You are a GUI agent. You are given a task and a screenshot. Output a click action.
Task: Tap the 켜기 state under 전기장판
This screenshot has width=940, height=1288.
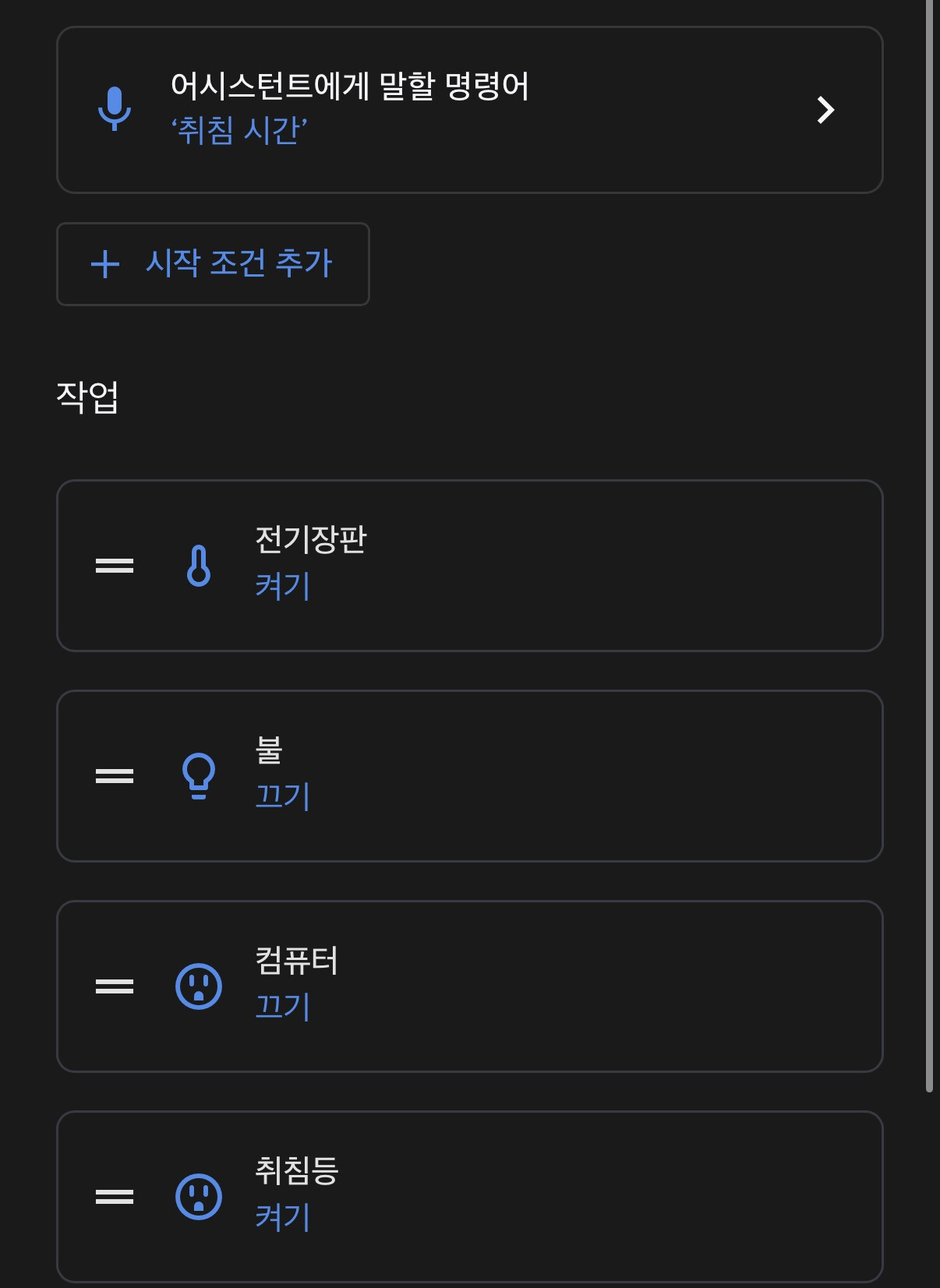[x=283, y=586]
